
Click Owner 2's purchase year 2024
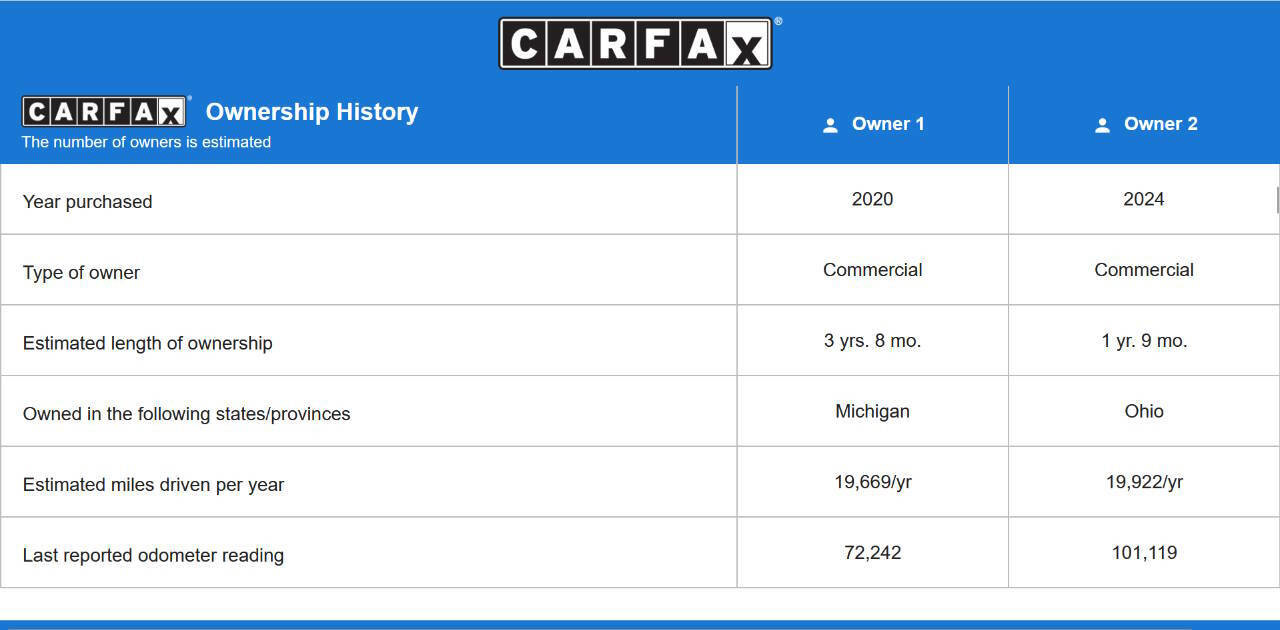click(1143, 199)
